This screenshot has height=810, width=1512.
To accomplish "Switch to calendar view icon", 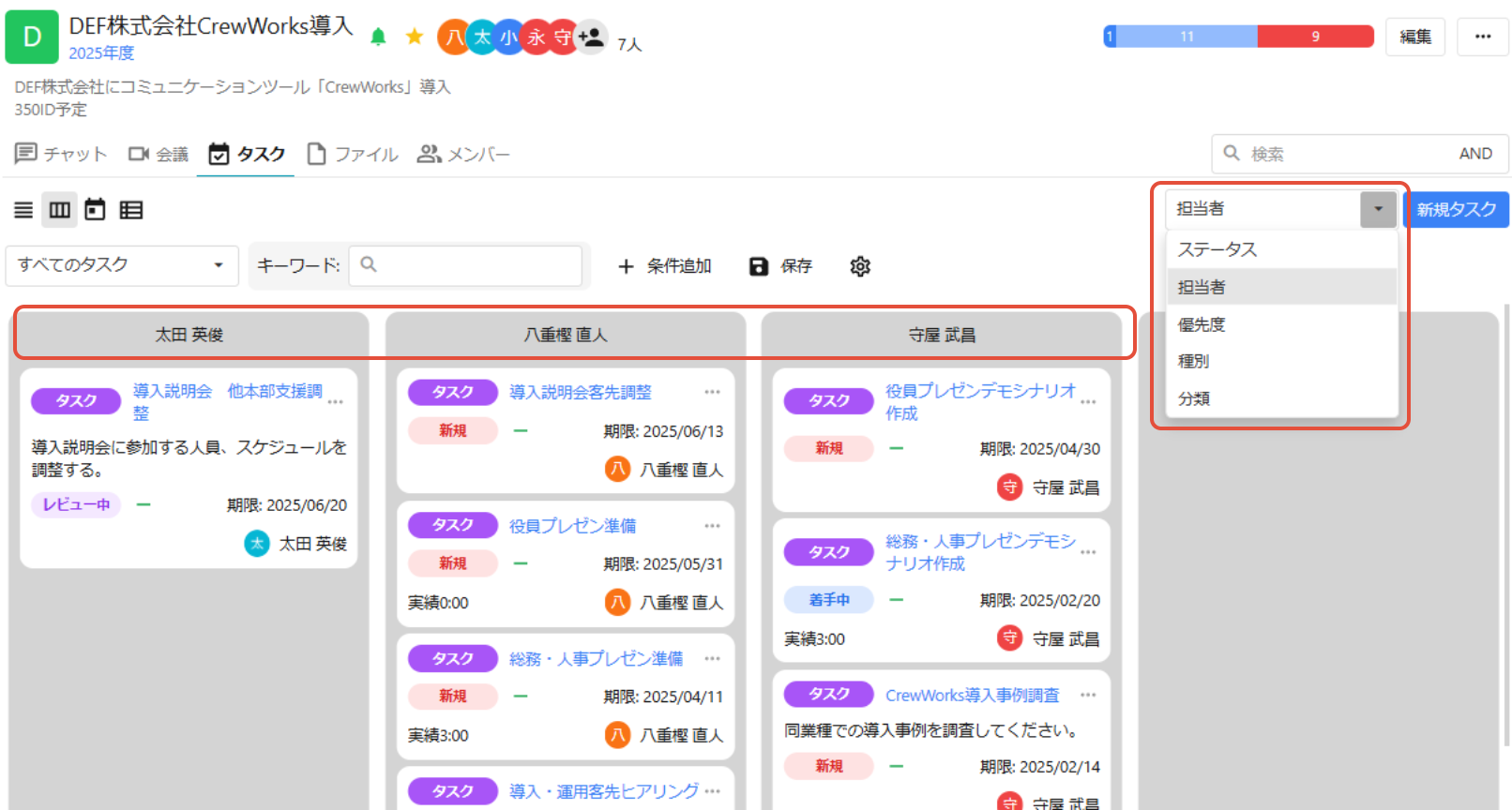I will pos(95,210).
